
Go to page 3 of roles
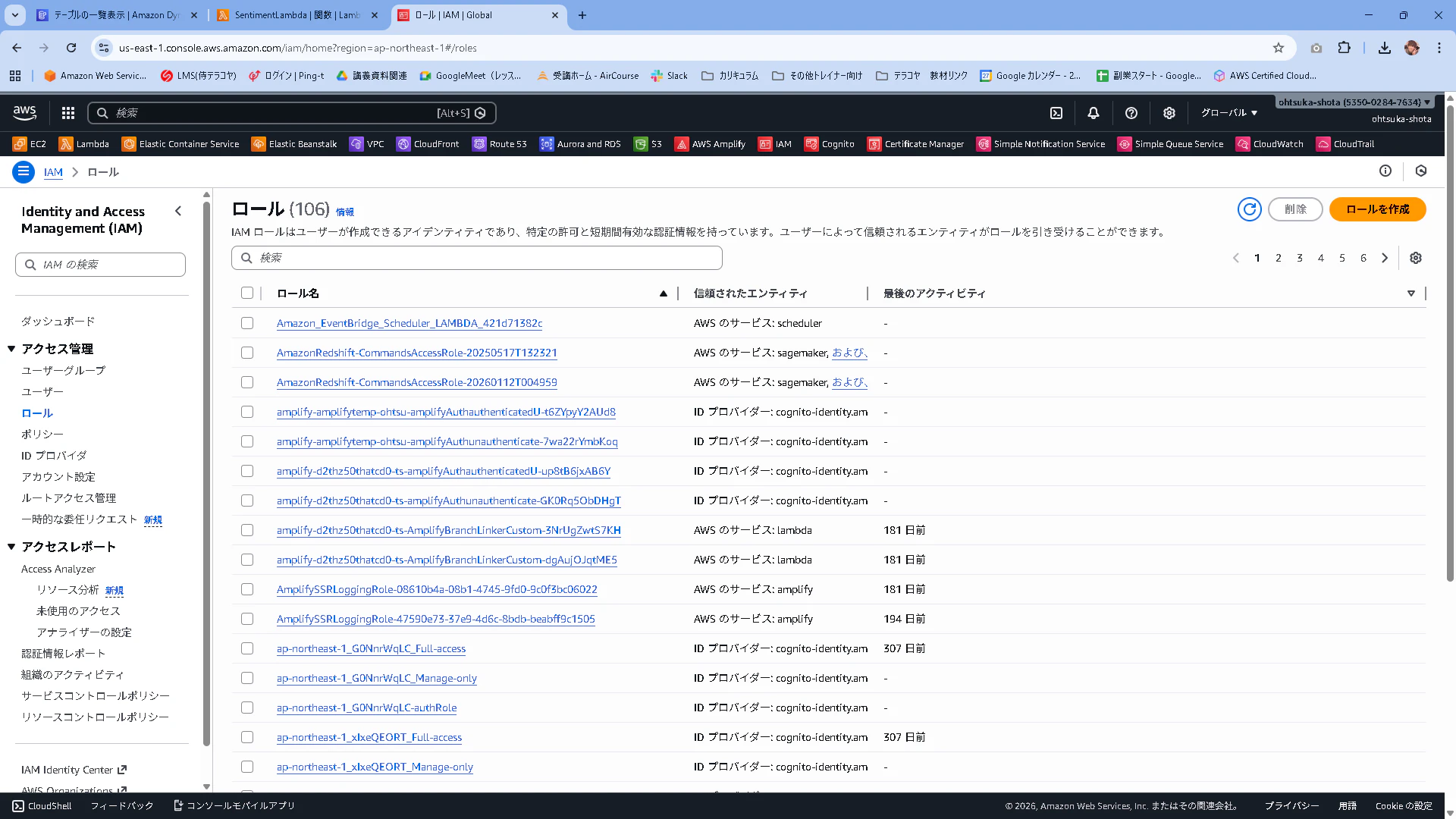(x=1300, y=258)
